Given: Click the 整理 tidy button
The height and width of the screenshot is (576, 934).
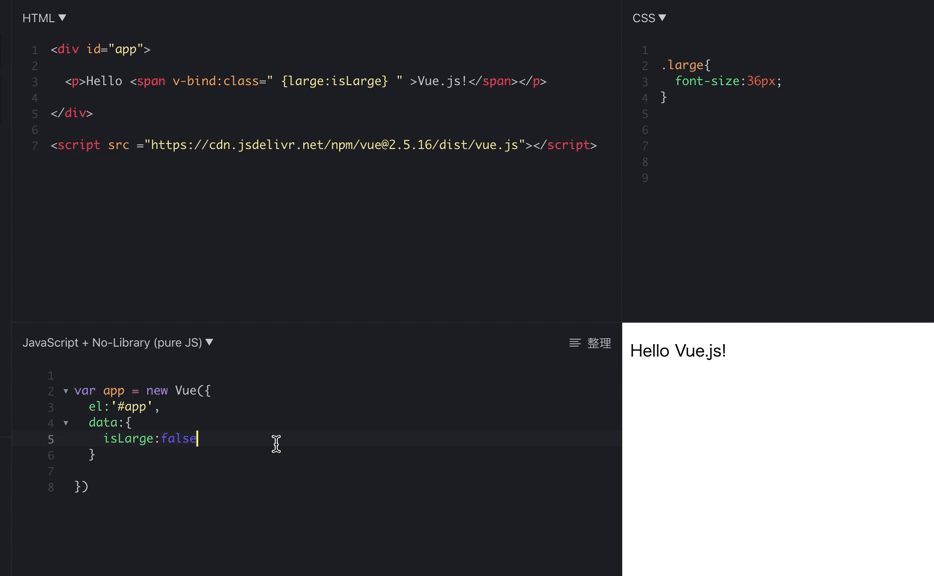Looking at the screenshot, I should (x=590, y=343).
